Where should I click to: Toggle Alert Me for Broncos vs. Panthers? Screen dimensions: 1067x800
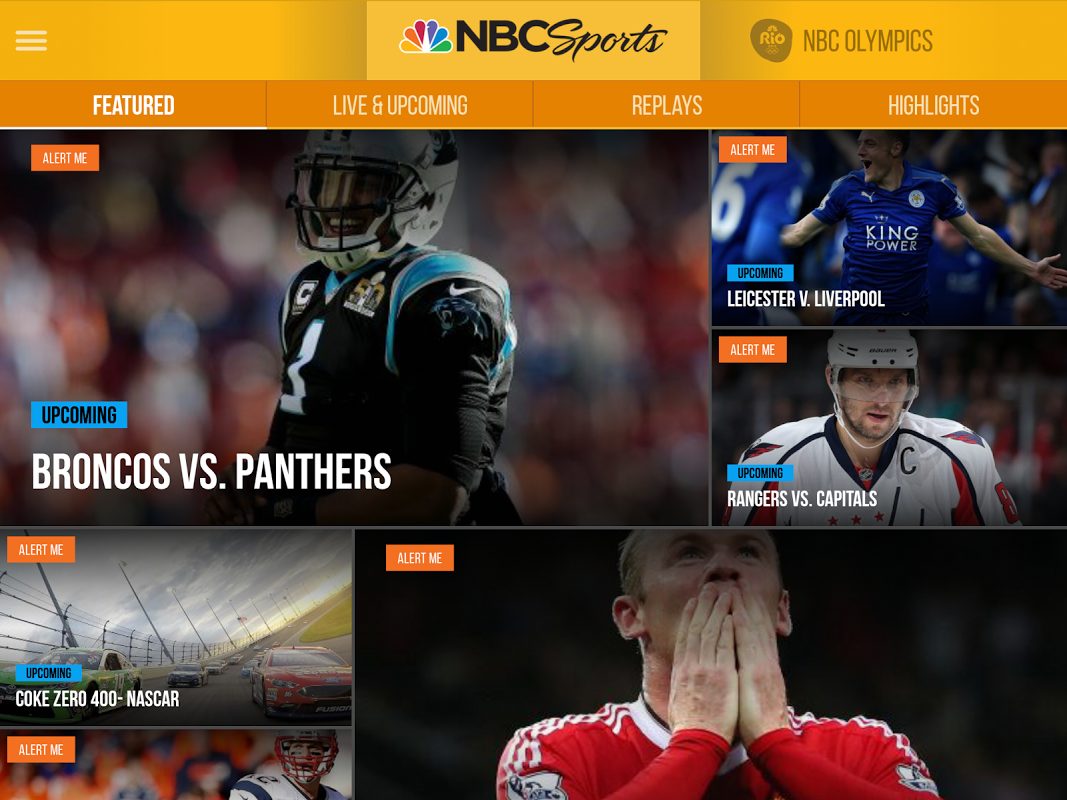pyautogui.click(x=65, y=158)
